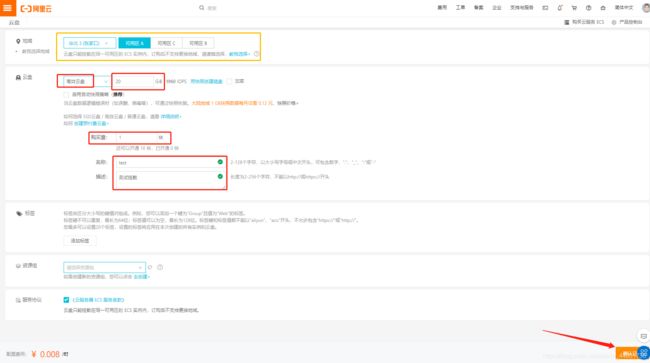Open the language menu in header
The height and width of the screenshot is (363, 650).
coord(624,8)
